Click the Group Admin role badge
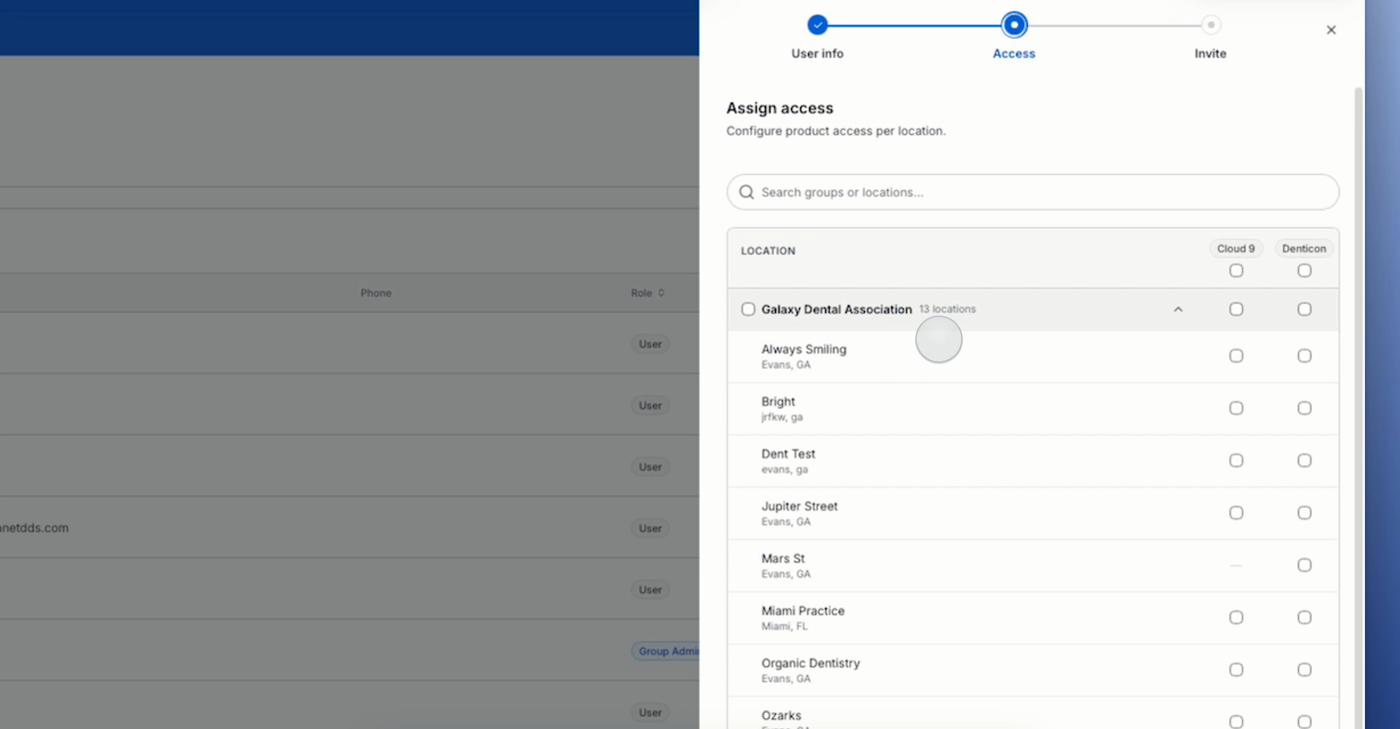Screen dimensions: 1400x729 pos(667,651)
